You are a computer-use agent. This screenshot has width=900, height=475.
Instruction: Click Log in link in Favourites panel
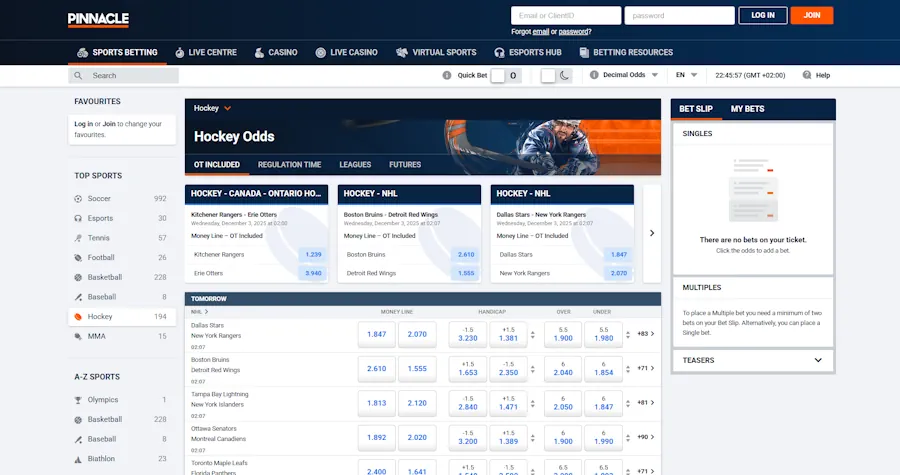(83, 124)
